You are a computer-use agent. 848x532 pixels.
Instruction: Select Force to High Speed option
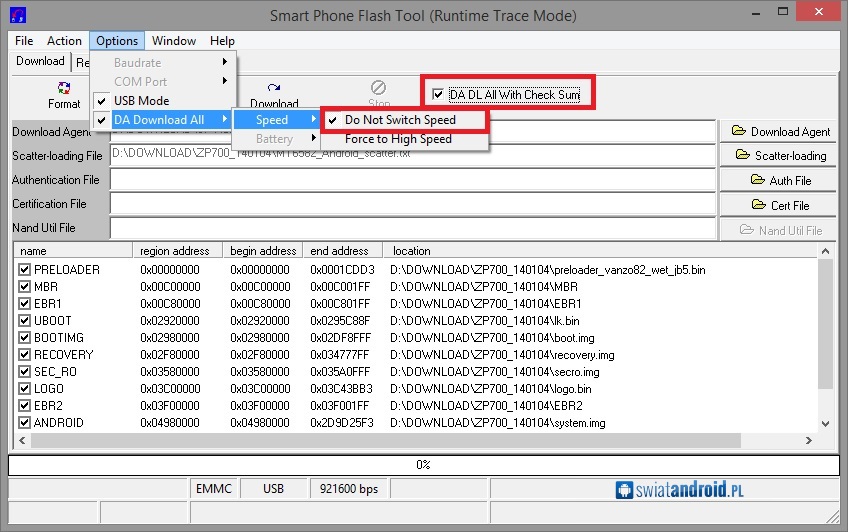tap(398, 139)
